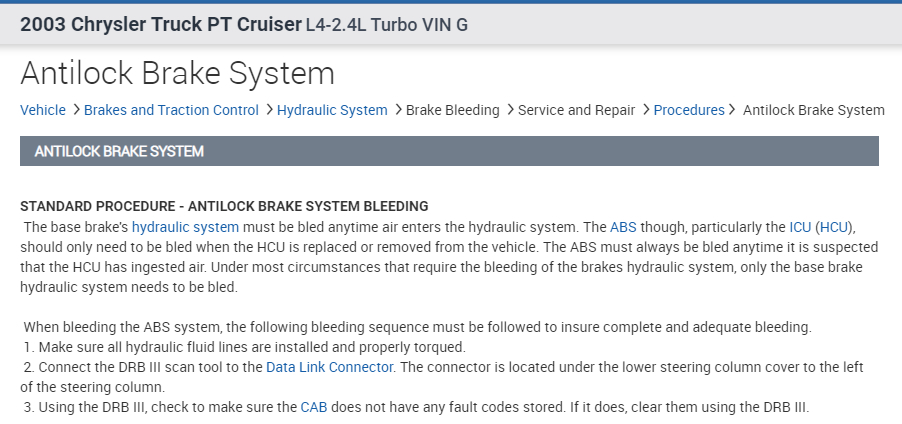Open the Procedures breadcrumb link
The height and width of the screenshot is (424, 902).
pyautogui.click(x=689, y=110)
